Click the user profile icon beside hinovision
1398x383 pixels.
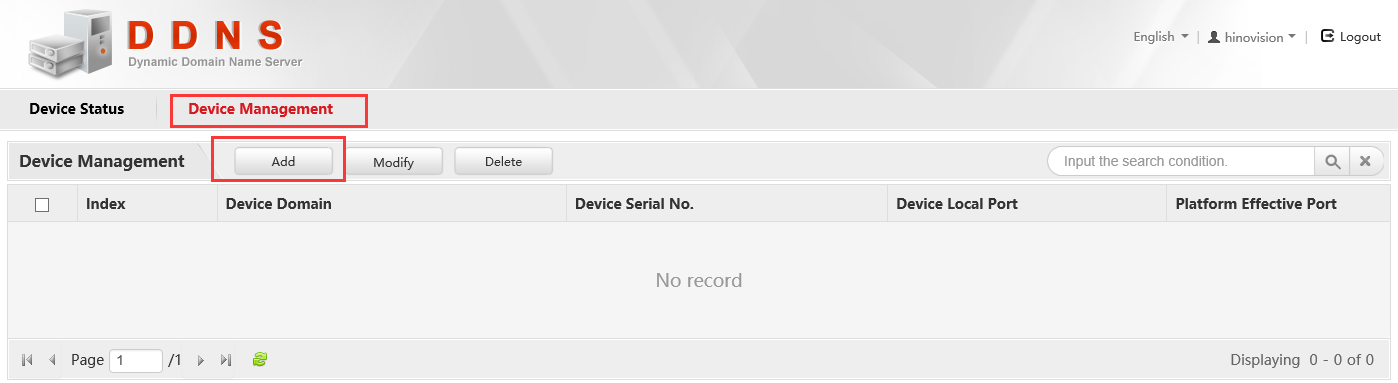(x=1214, y=36)
